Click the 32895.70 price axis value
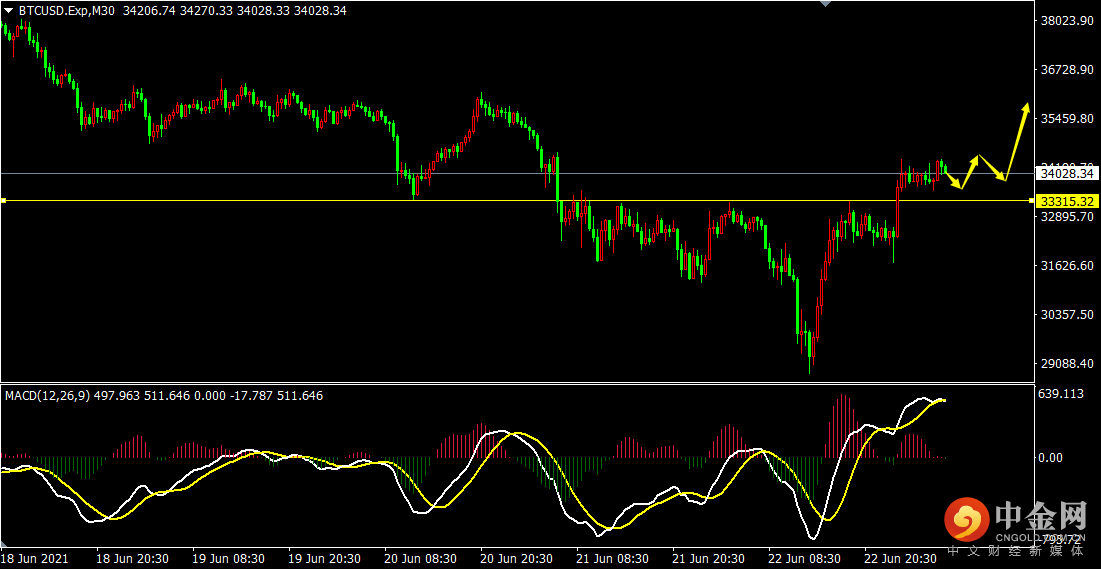Image resolution: width=1101 pixels, height=569 pixels. (x=1067, y=217)
